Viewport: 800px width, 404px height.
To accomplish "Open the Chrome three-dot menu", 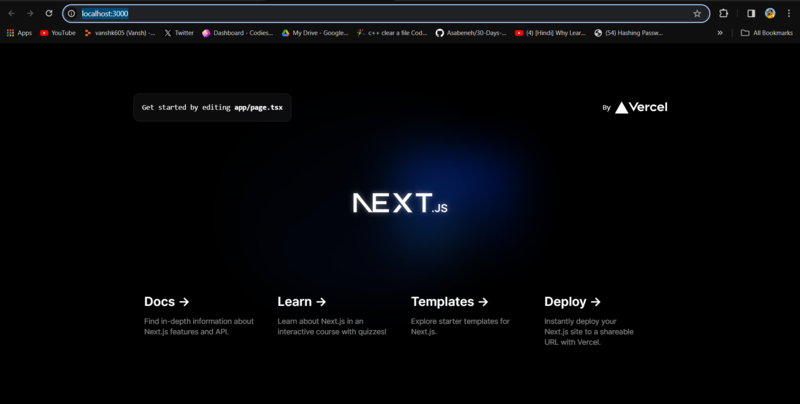I will 789,14.
